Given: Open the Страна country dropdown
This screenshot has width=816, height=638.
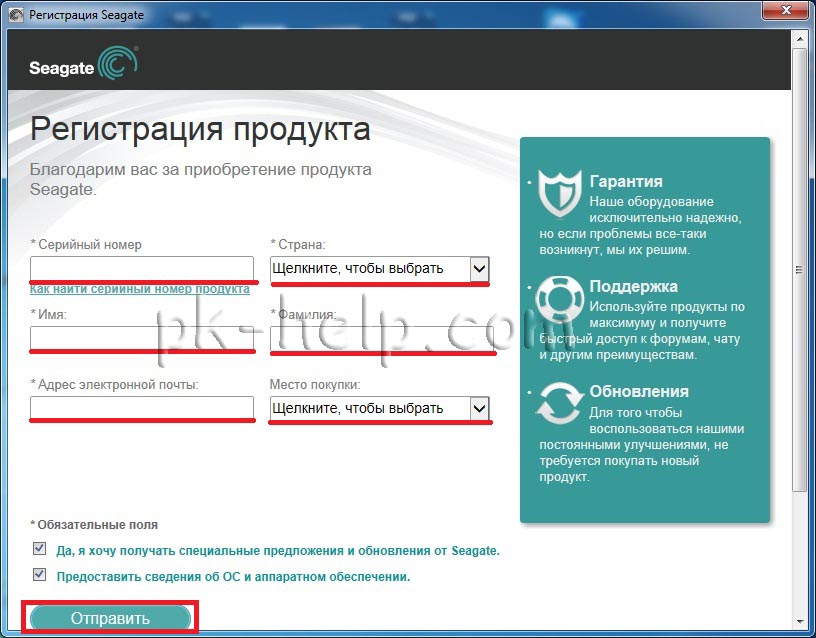Looking at the screenshot, I should [x=379, y=269].
